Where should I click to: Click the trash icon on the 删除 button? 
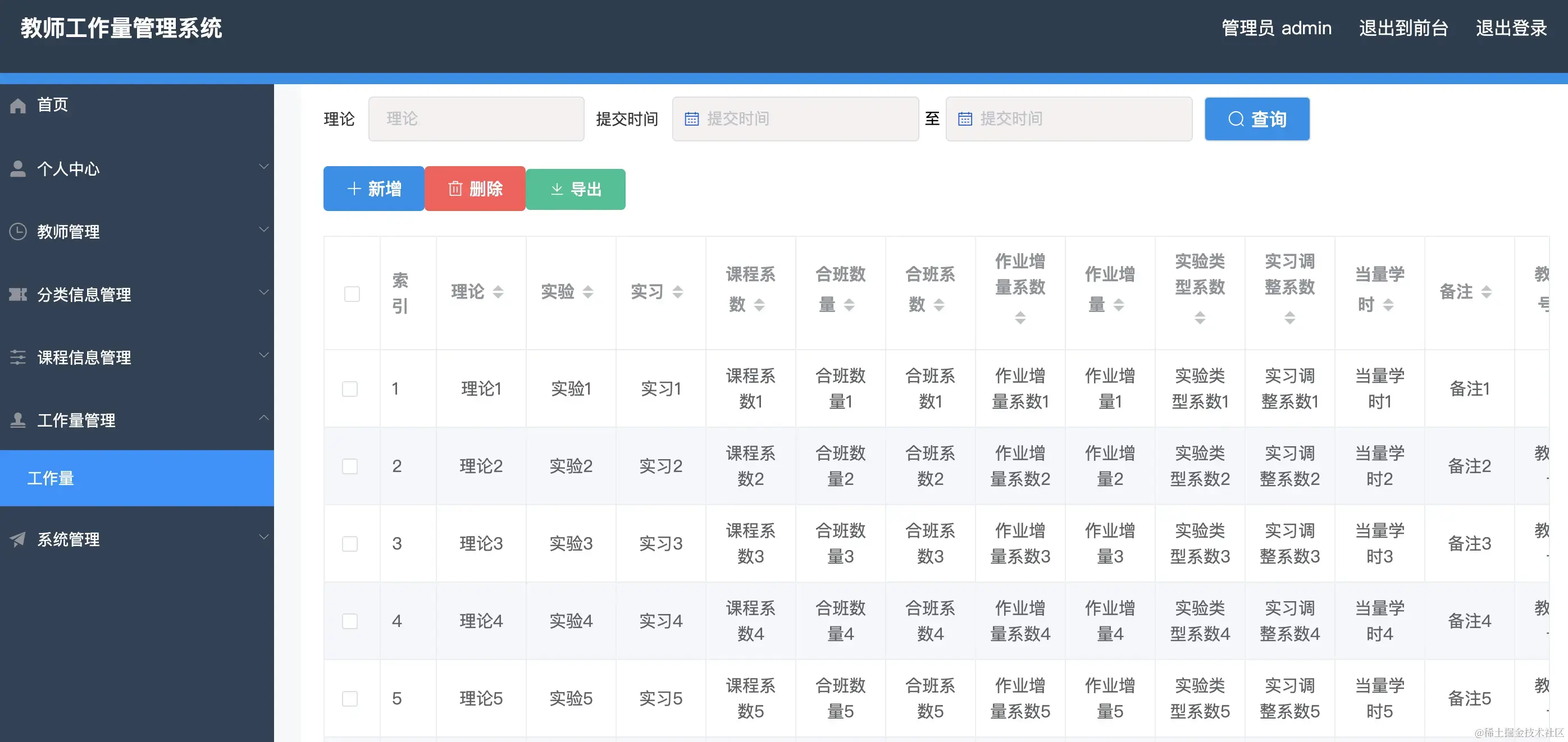455,189
